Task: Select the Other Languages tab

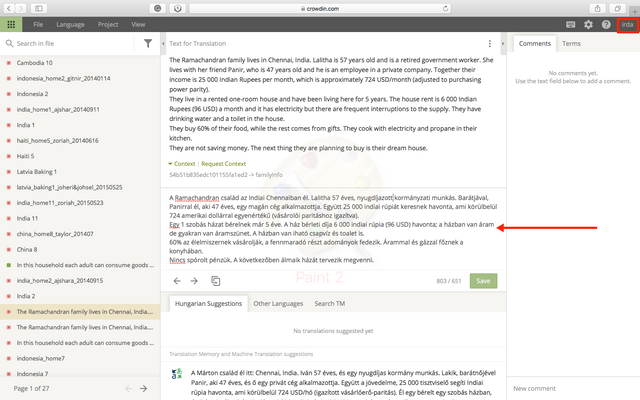Action: click(x=278, y=304)
